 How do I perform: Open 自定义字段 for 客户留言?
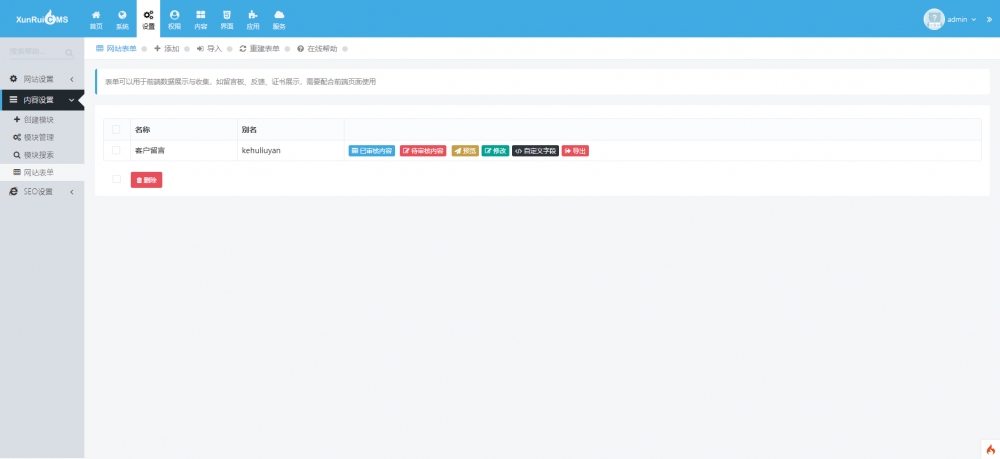click(536, 151)
